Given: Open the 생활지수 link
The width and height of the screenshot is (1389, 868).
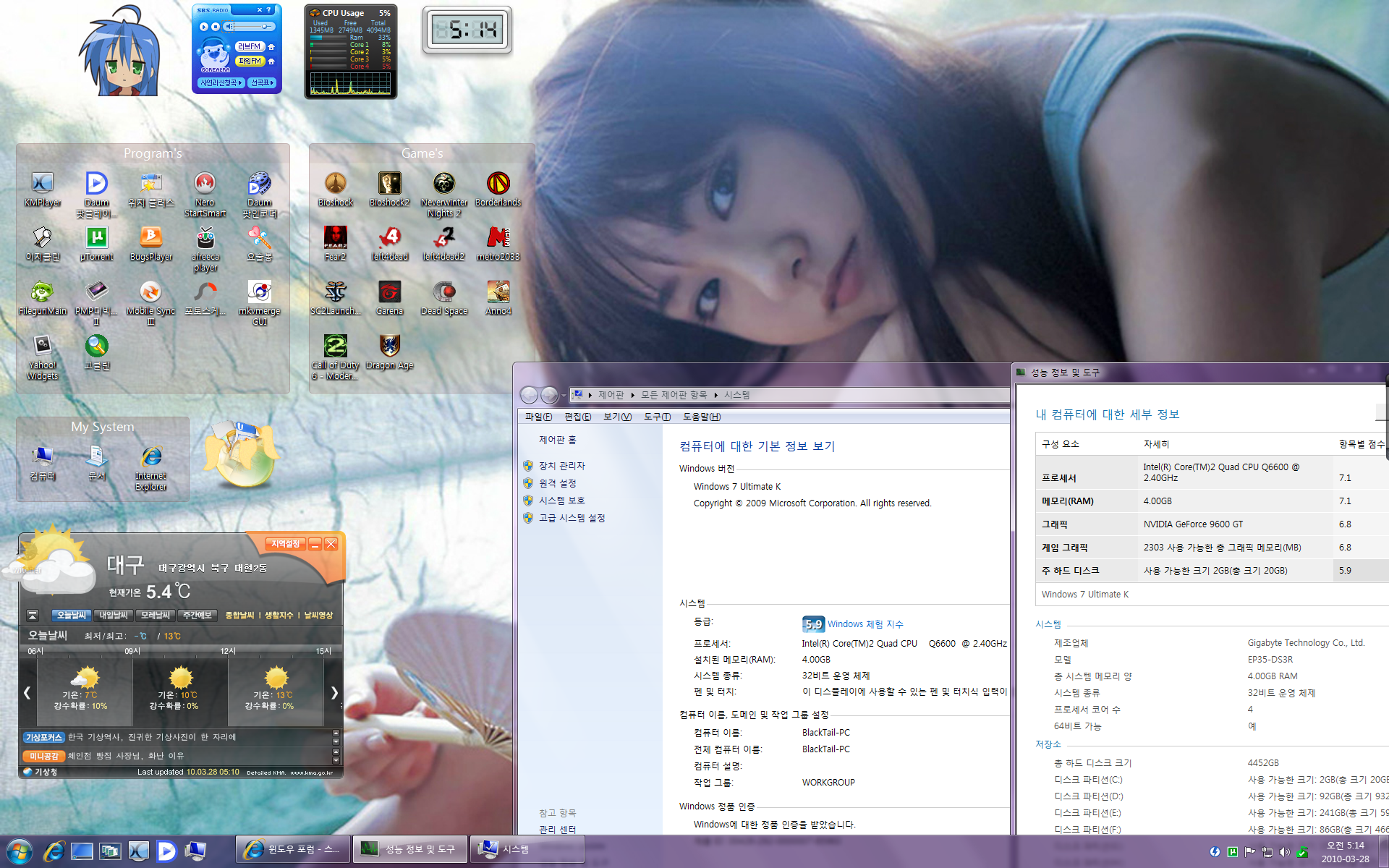Looking at the screenshot, I should click(279, 616).
